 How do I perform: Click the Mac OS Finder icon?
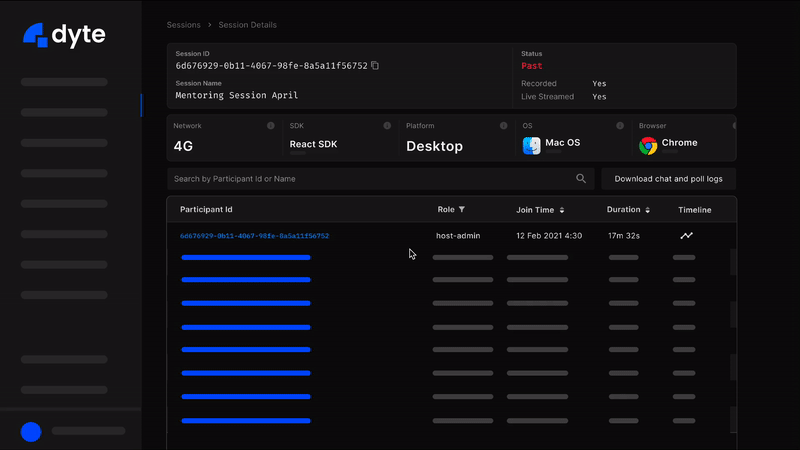[532, 145]
